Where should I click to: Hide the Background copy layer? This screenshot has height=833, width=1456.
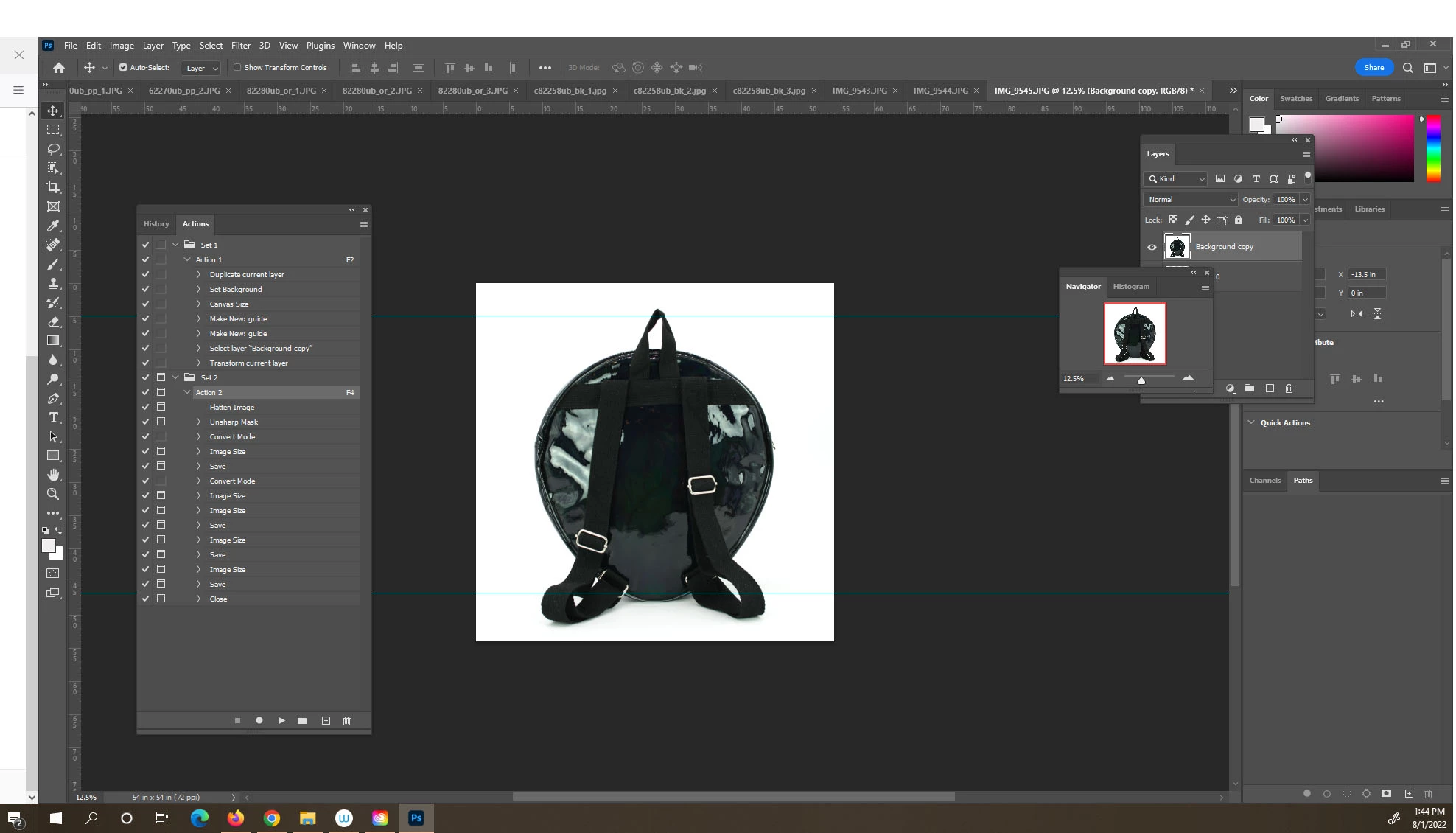pyautogui.click(x=1152, y=247)
